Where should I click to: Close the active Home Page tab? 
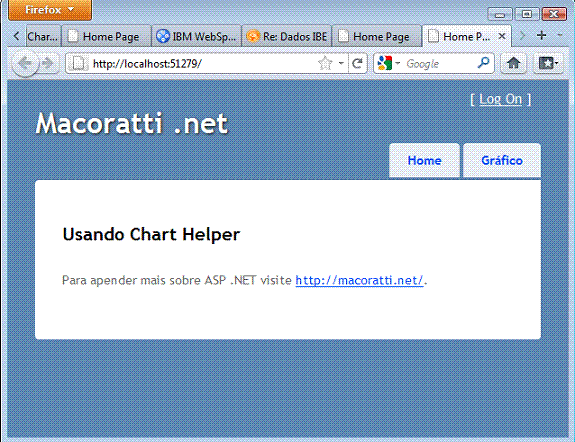click(502, 36)
